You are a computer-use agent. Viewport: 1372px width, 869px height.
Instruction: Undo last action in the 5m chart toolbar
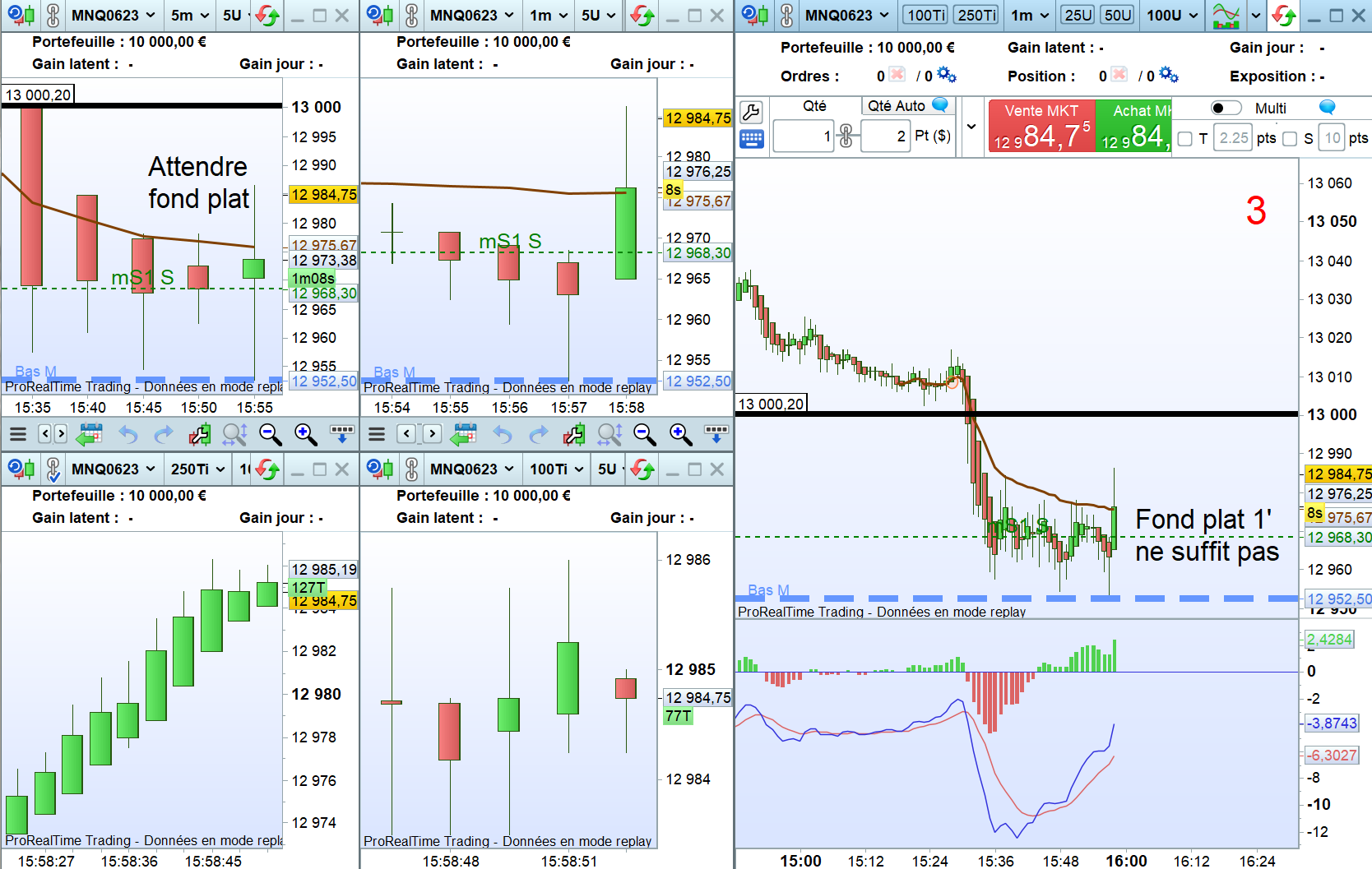[x=128, y=434]
